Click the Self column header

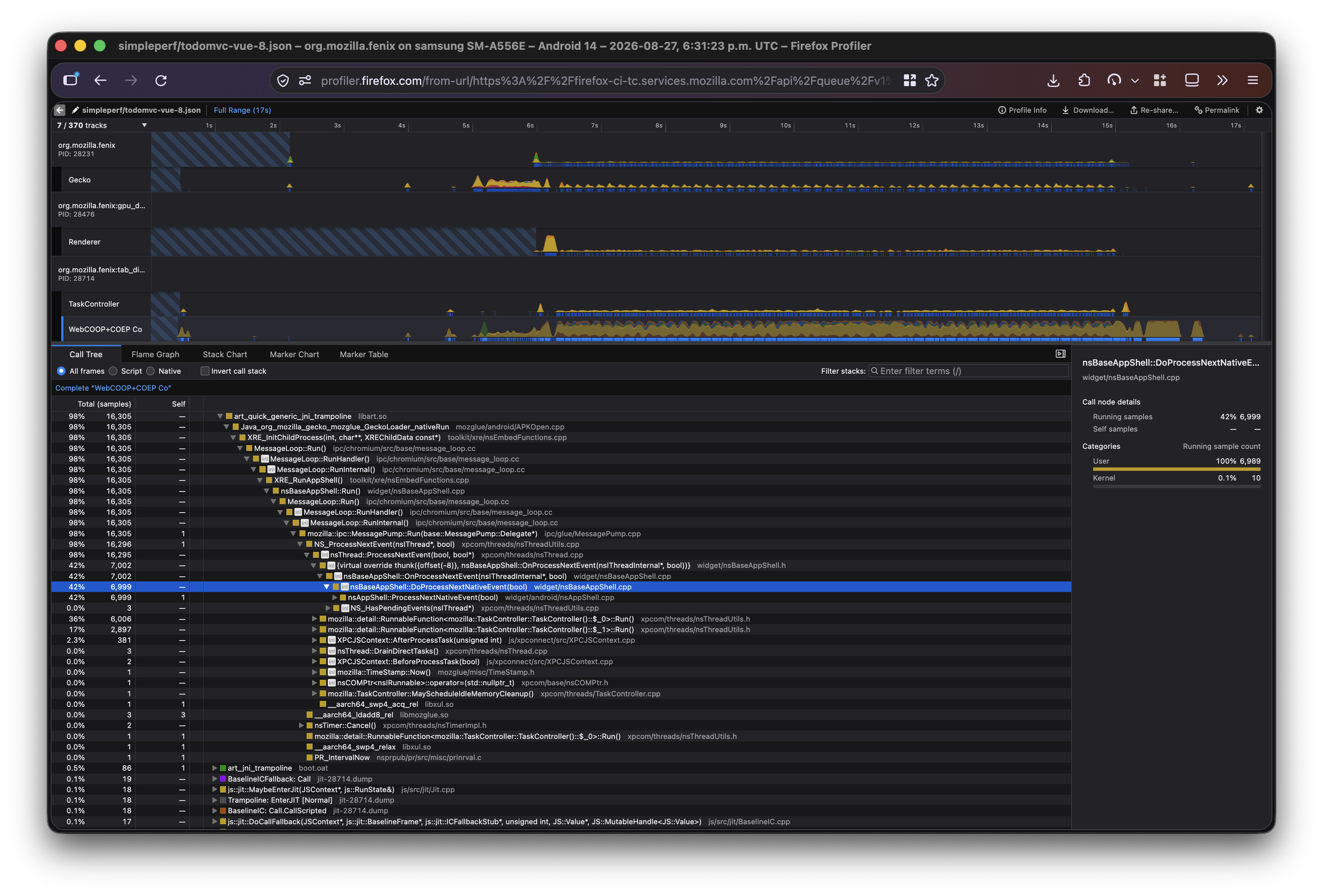179,404
